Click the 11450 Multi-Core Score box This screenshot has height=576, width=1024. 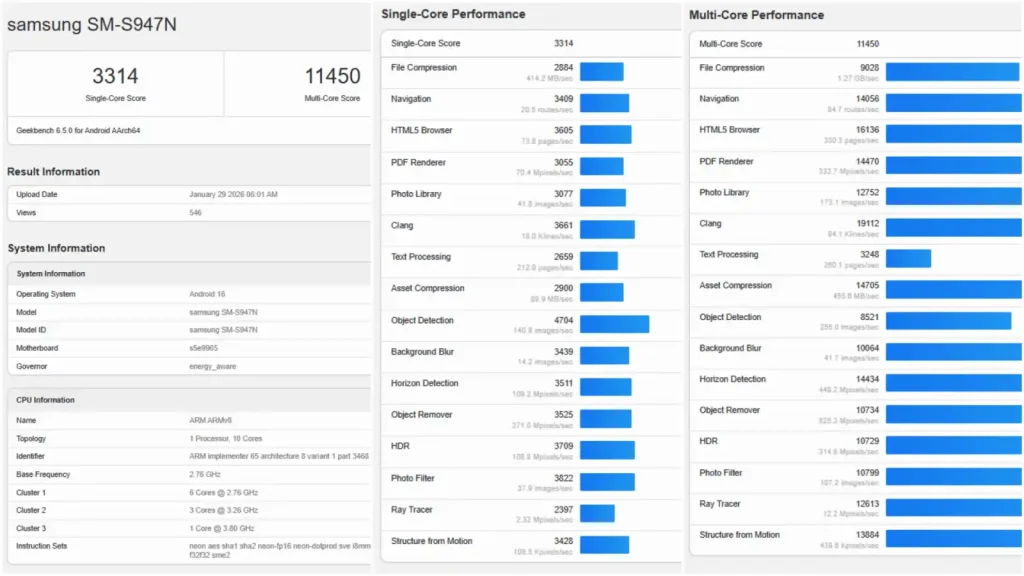tap(332, 83)
